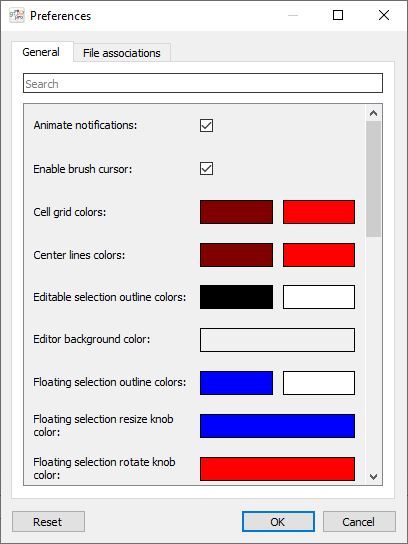Screen dimensions: 408x544
Task: Toggle Enable brush cursor checkbox
Action: [x=206, y=169]
